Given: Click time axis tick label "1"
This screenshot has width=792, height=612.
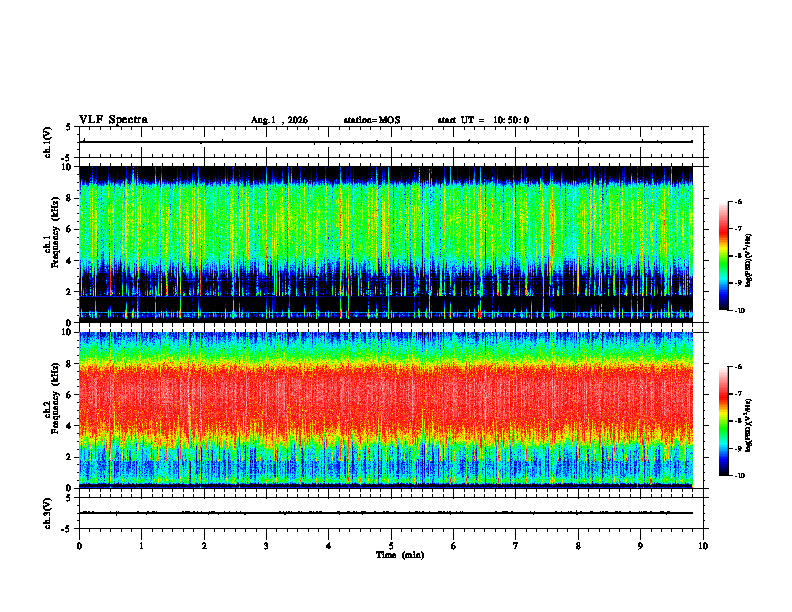Looking at the screenshot, I should point(141,546).
